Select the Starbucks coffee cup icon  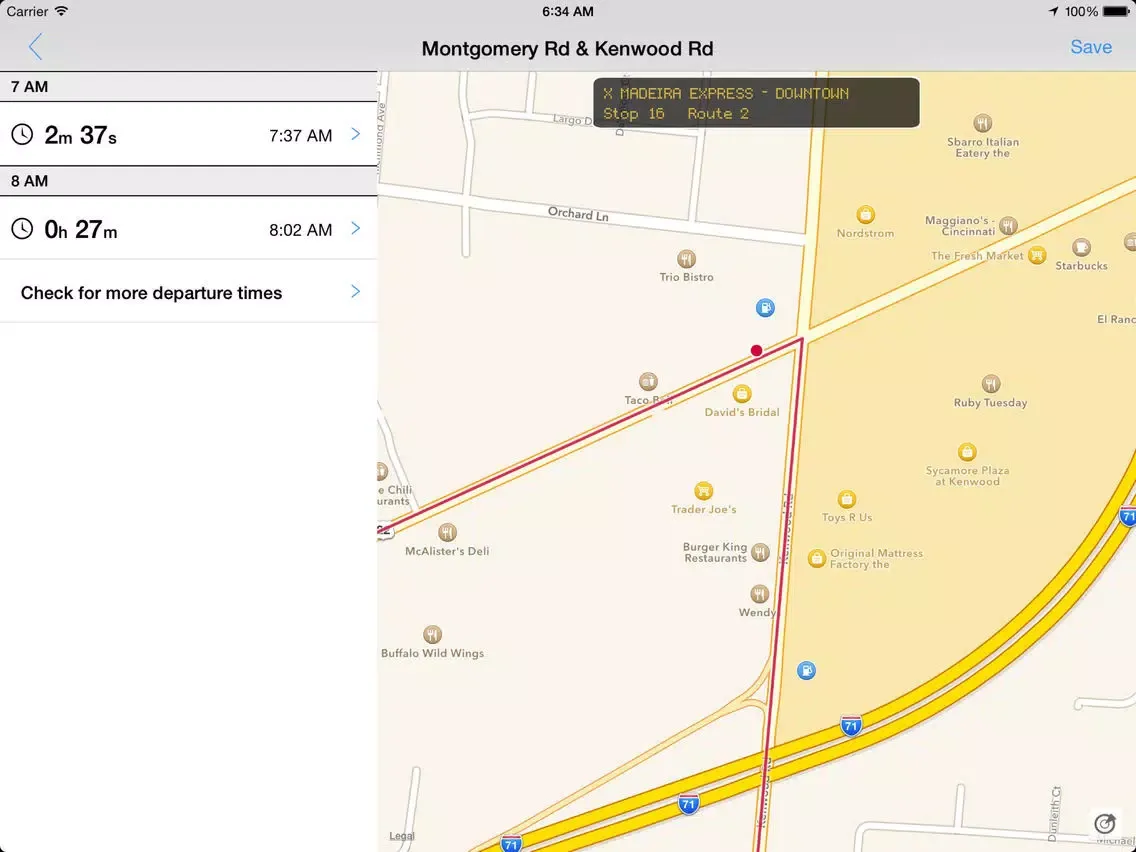(x=1081, y=248)
